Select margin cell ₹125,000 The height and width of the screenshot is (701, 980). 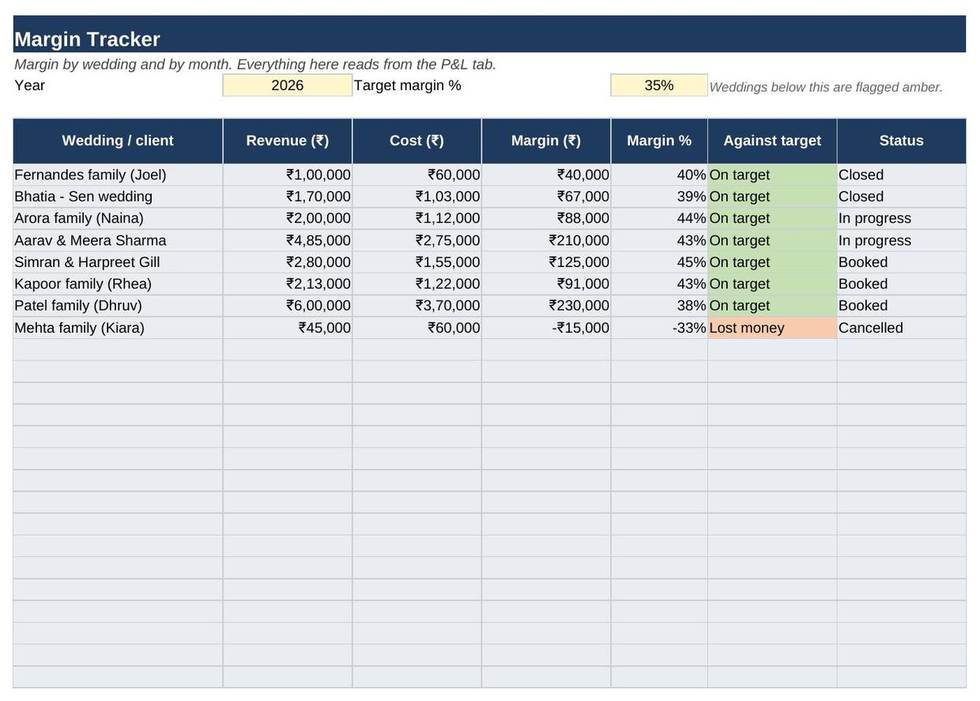click(546, 262)
